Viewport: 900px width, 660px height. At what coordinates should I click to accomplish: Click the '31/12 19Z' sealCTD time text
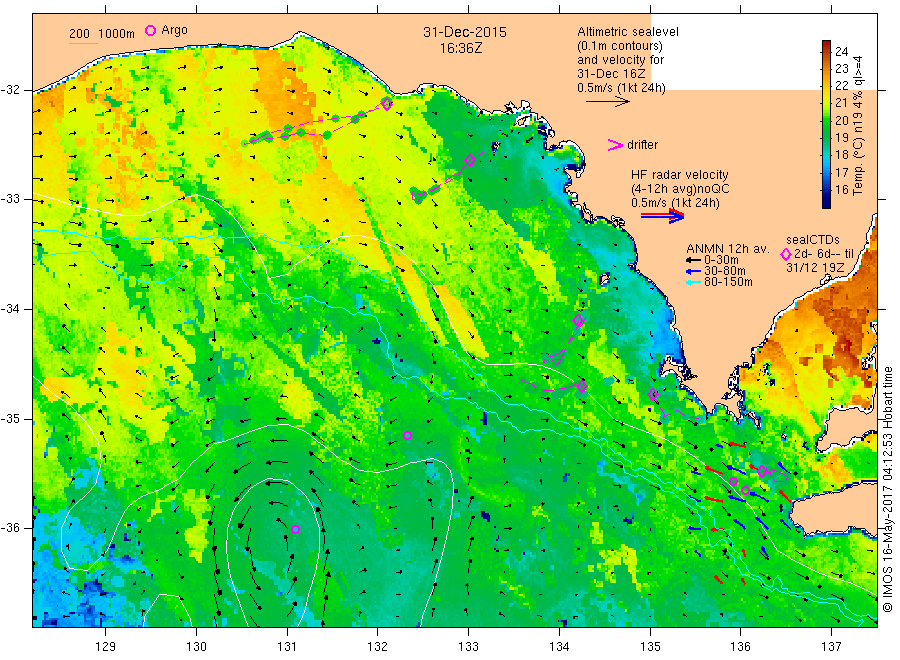click(x=815, y=268)
